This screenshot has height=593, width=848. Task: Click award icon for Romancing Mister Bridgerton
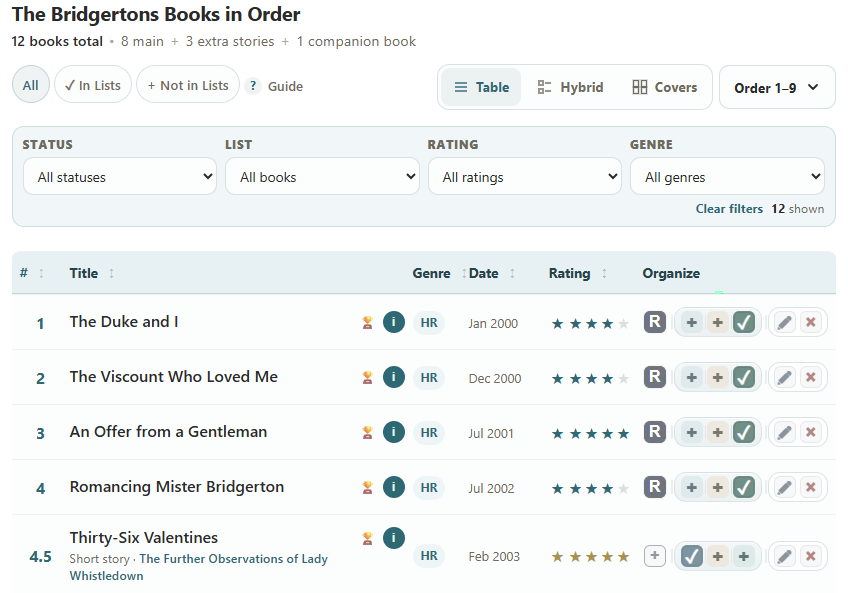pyautogui.click(x=368, y=487)
